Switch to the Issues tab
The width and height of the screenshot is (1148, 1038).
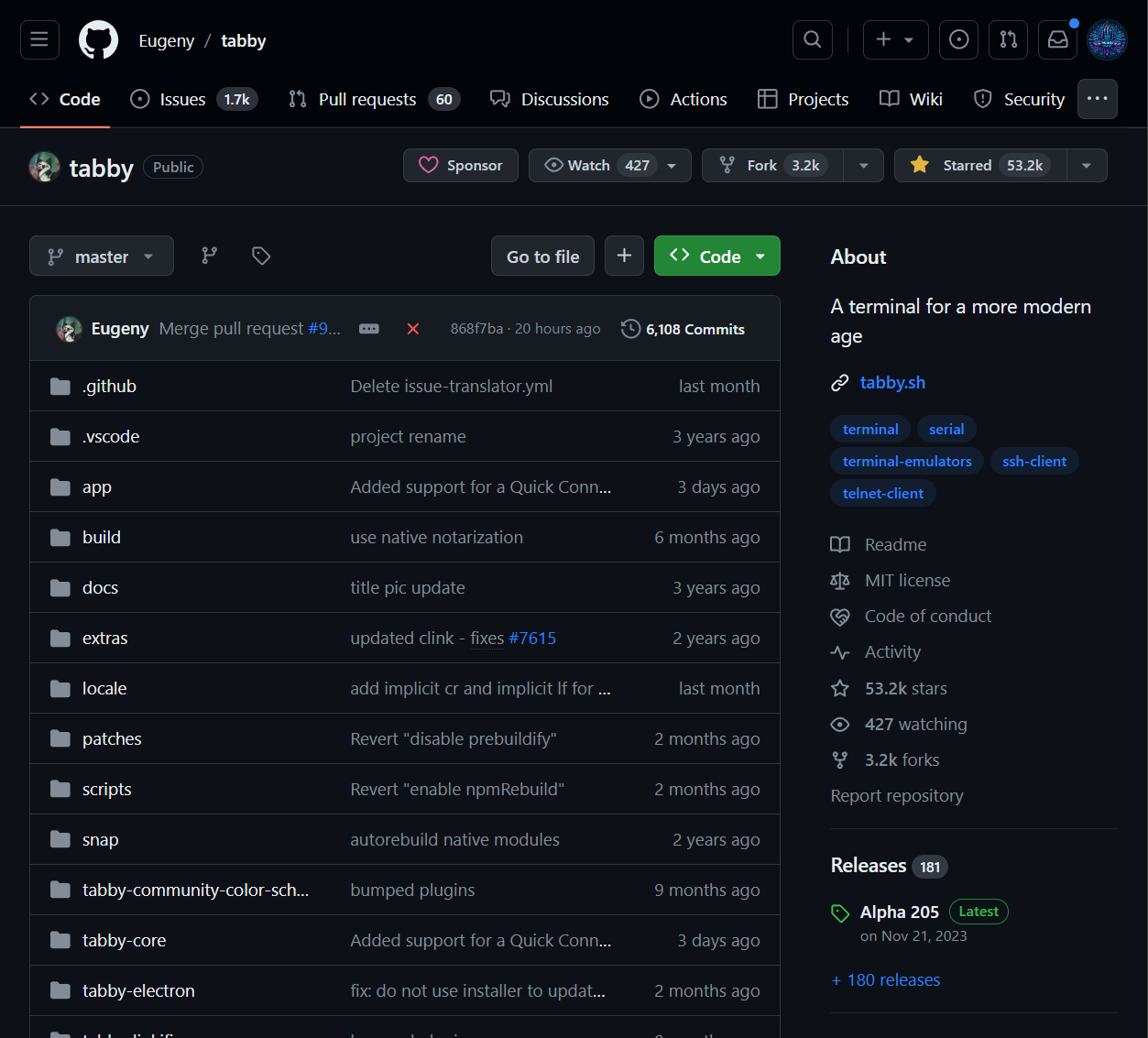[193, 99]
